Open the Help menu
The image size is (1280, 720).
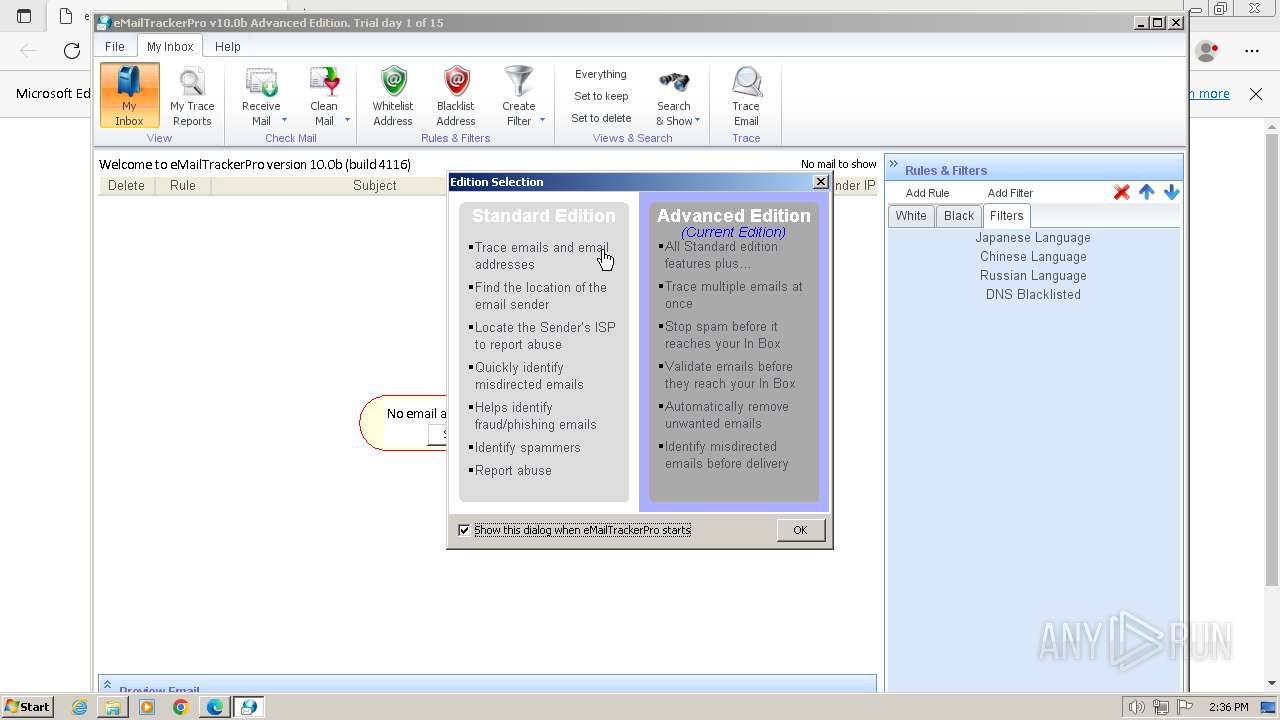pos(228,46)
